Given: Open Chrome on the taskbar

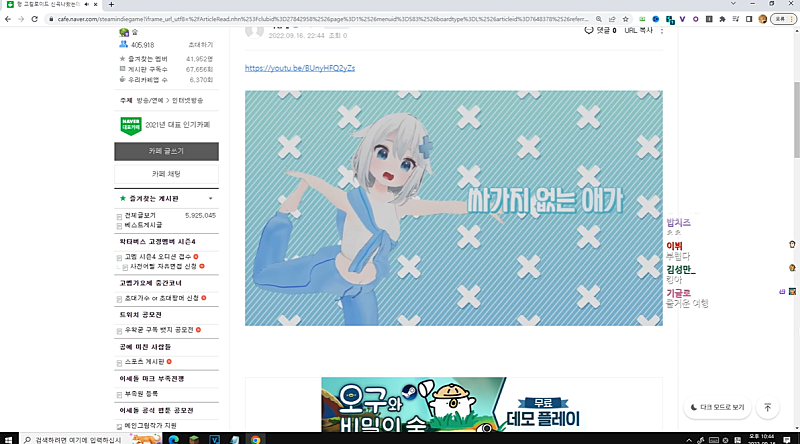Looking at the screenshot, I should coord(256,439).
